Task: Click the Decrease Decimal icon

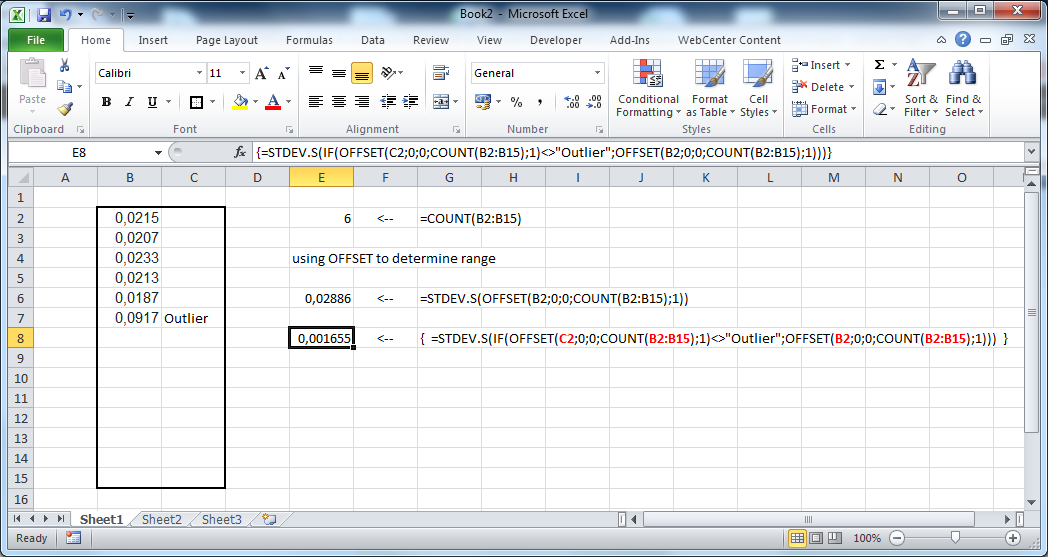Action: (594, 102)
